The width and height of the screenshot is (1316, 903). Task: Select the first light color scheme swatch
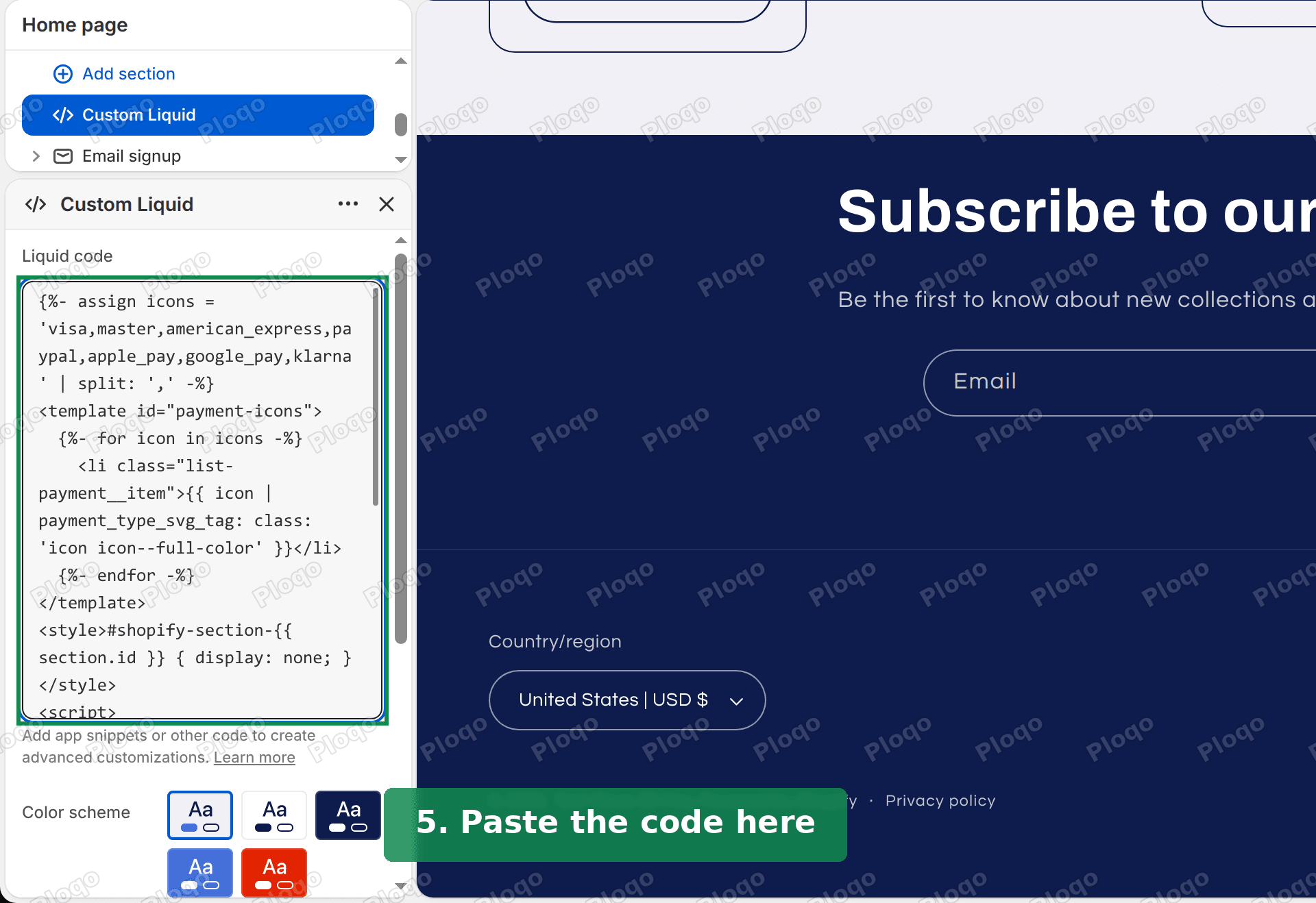tap(200, 815)
